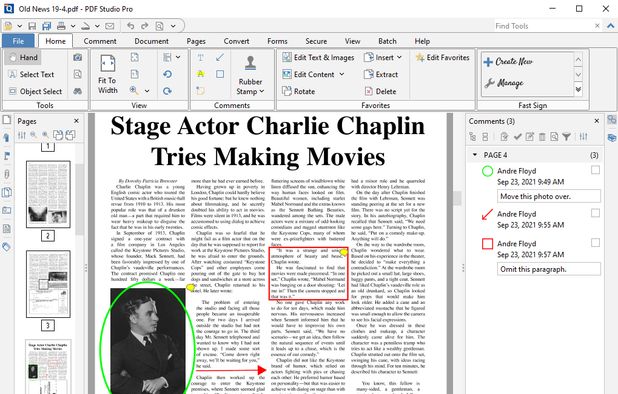Click Create New in Fast Sign

508,61
